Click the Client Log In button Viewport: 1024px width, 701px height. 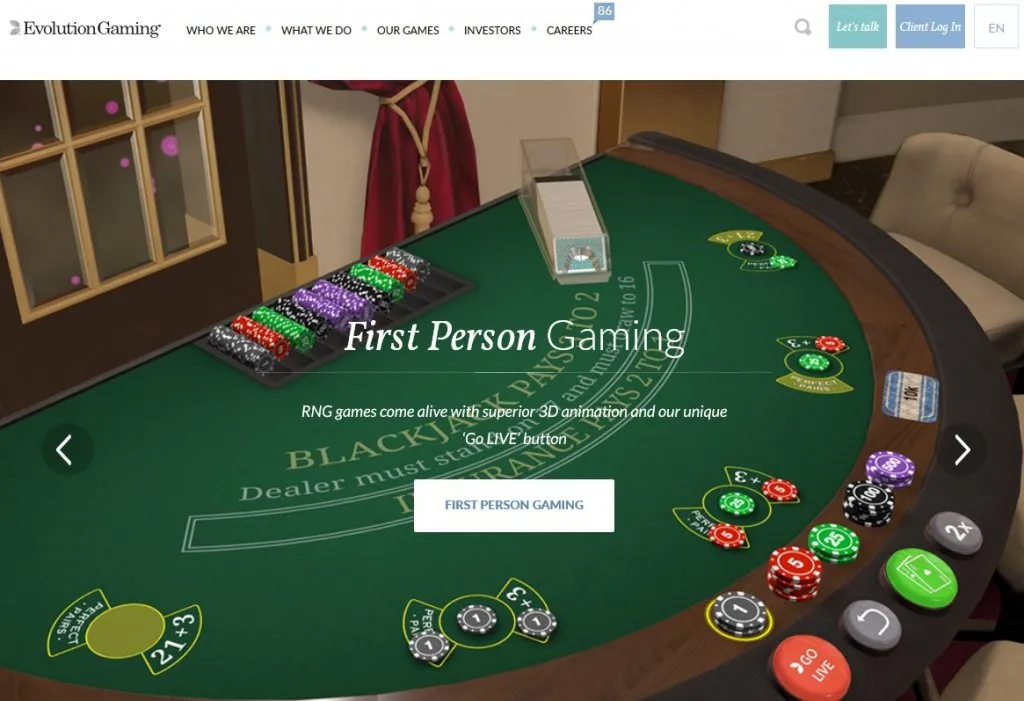click(x=930, y=26)
